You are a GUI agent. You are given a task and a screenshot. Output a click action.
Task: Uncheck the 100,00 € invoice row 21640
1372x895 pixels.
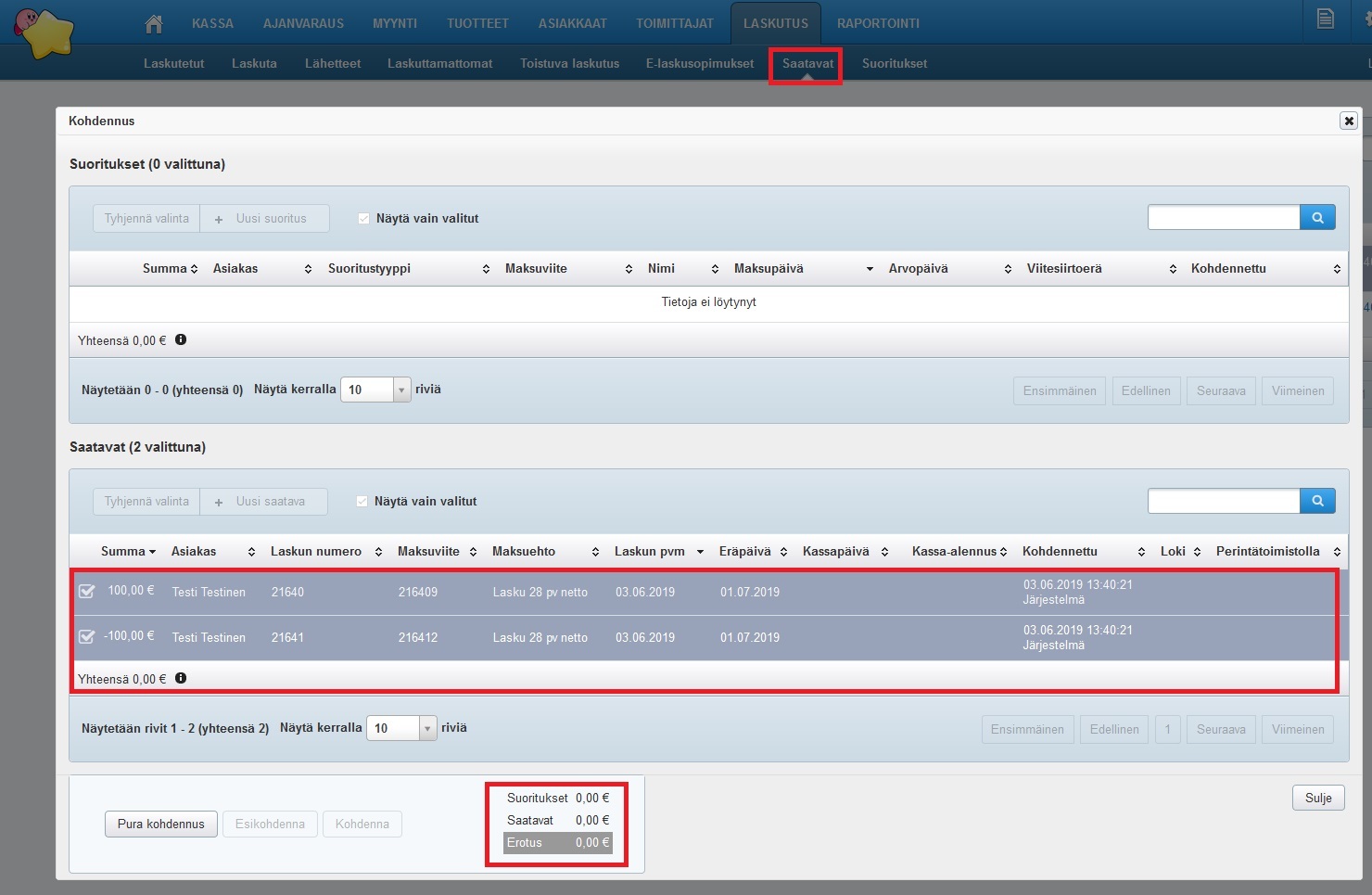86,592
